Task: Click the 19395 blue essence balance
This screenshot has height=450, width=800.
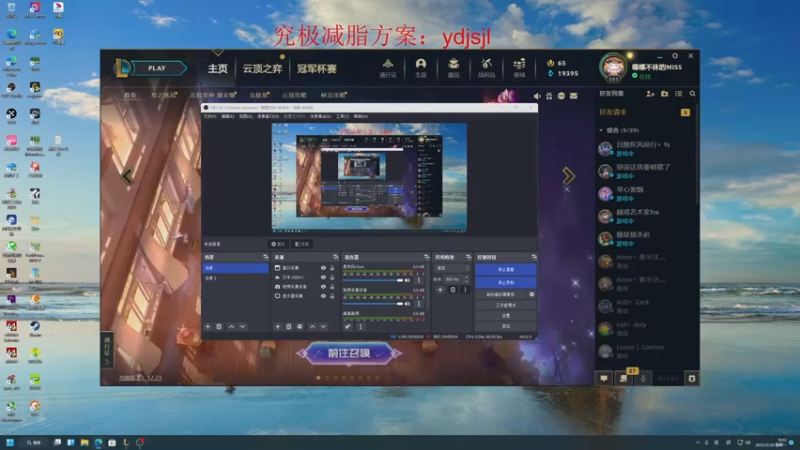Action: (563, 73)
